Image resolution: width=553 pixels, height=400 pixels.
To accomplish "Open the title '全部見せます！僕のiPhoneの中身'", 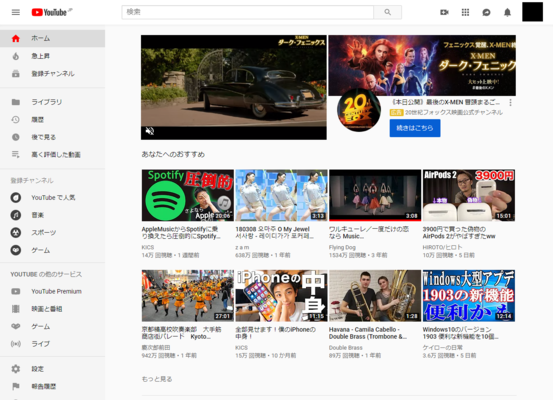I will click(275, 333).
